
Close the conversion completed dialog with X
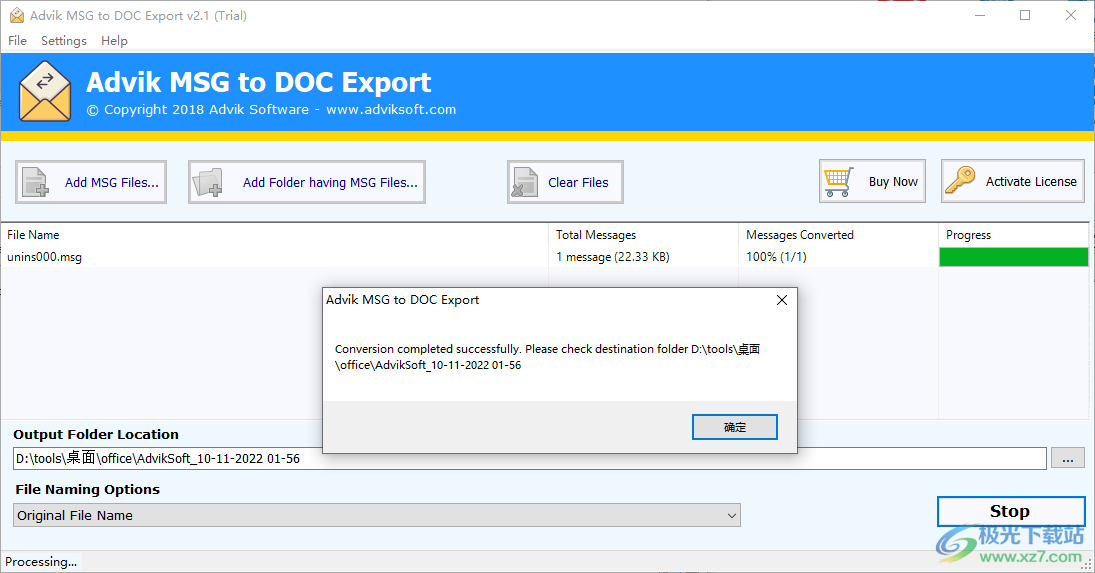pyautogui.click(x=781, y=300)
